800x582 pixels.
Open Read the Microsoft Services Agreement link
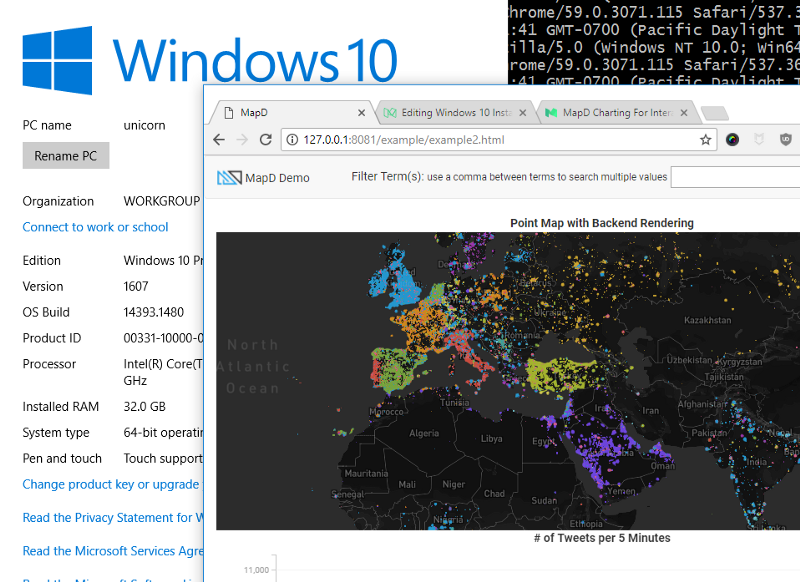pyautogui.click(x=113, y=551)
